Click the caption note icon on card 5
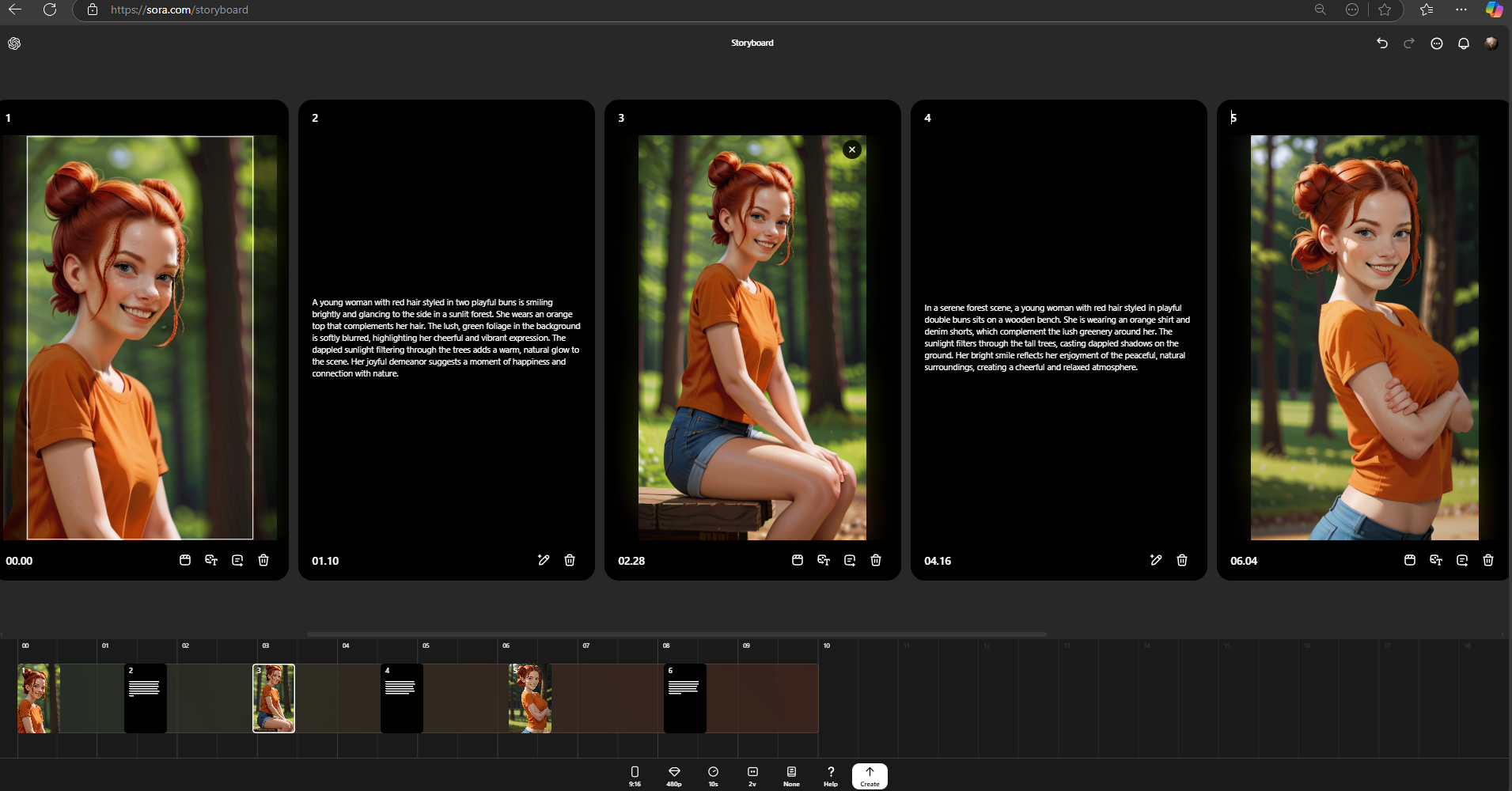This screenshot has height=791, width=1512. [x=1462, y=560]
